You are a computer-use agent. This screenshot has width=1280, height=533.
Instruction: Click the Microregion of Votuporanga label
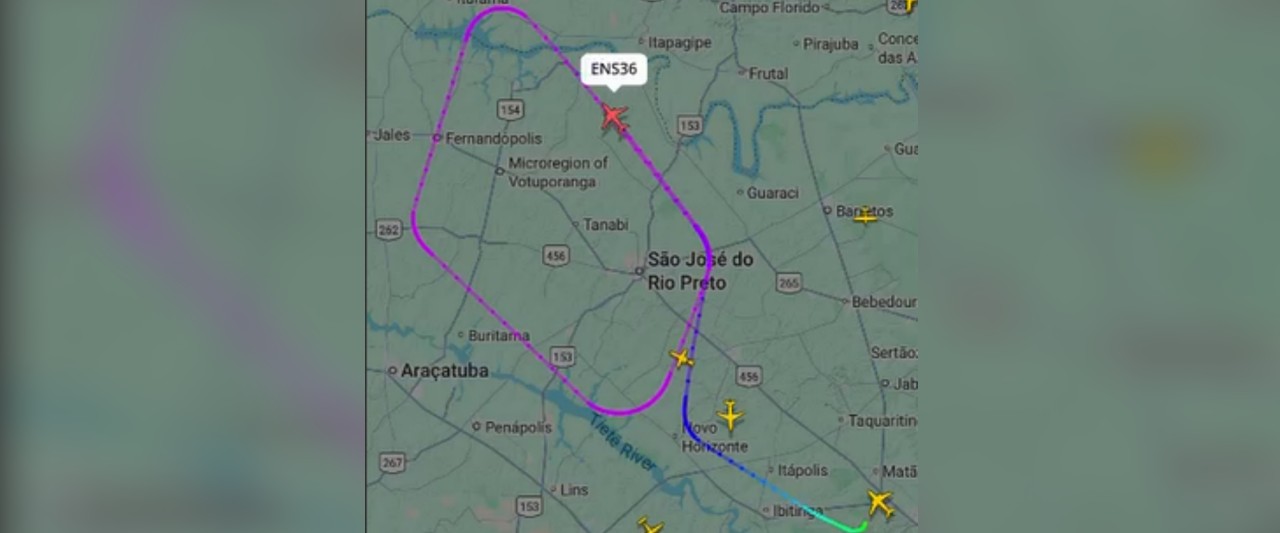558,172
